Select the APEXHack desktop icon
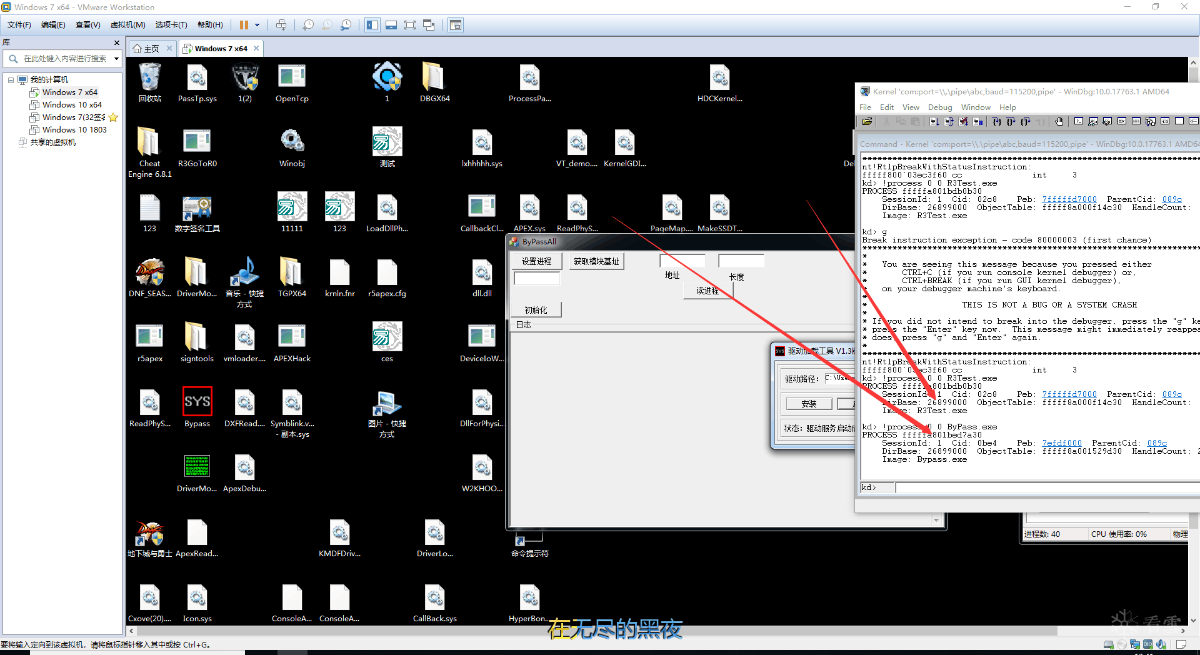Screen dimensions: 1200x655 pyautogui.click(x=292, y=343)
